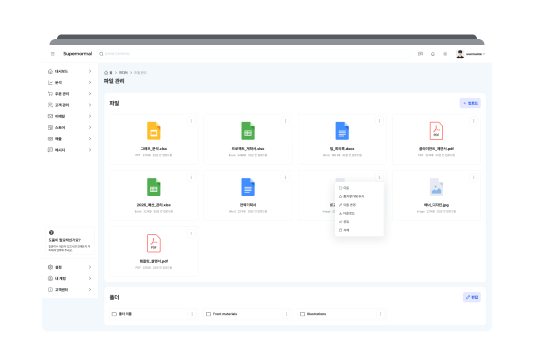Click the help question mark icon
Screen dimensions: 534x360
pyautogui.click(x=51, y=232)
